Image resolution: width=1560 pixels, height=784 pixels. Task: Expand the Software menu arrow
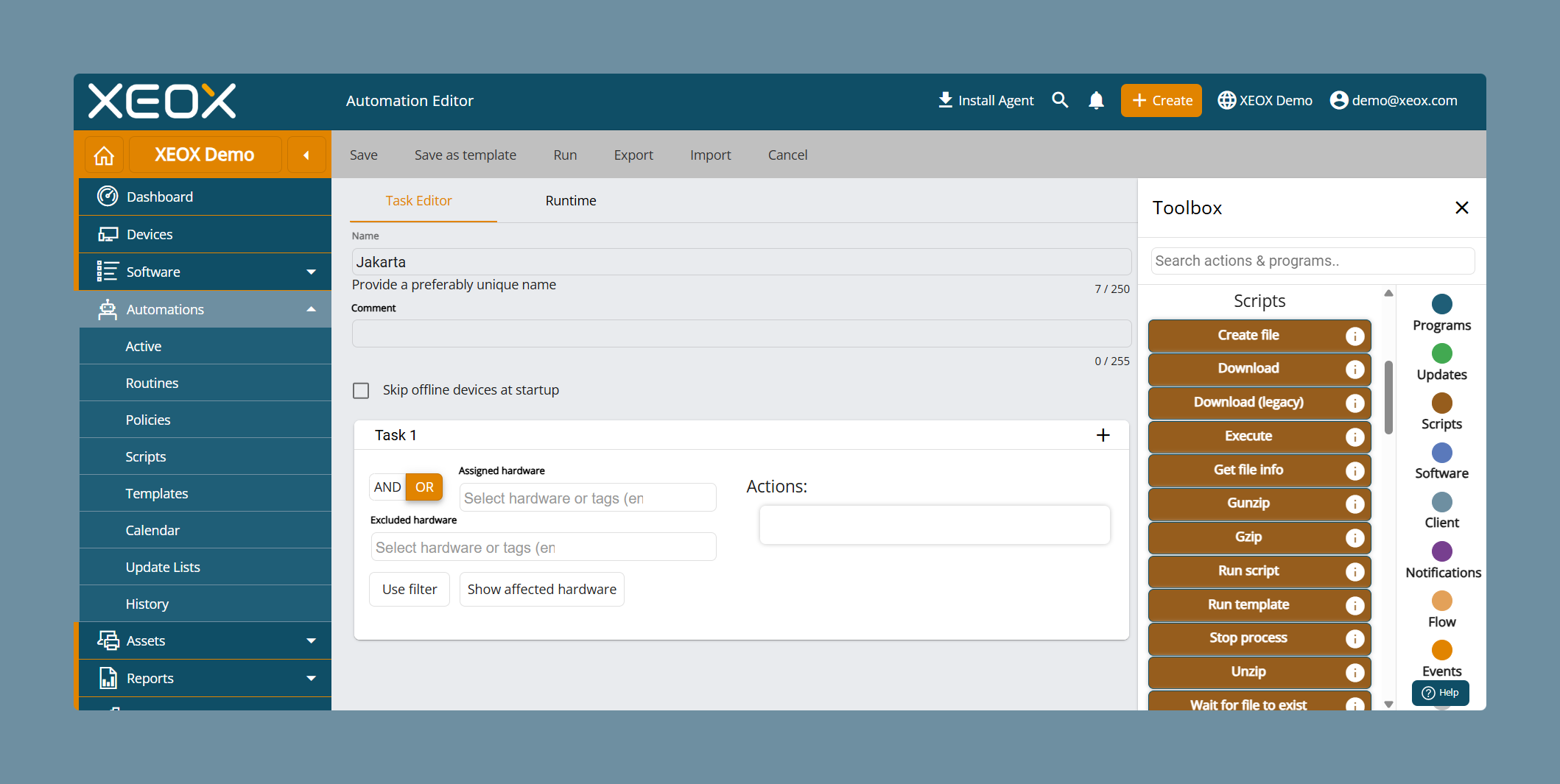(312, 272)
